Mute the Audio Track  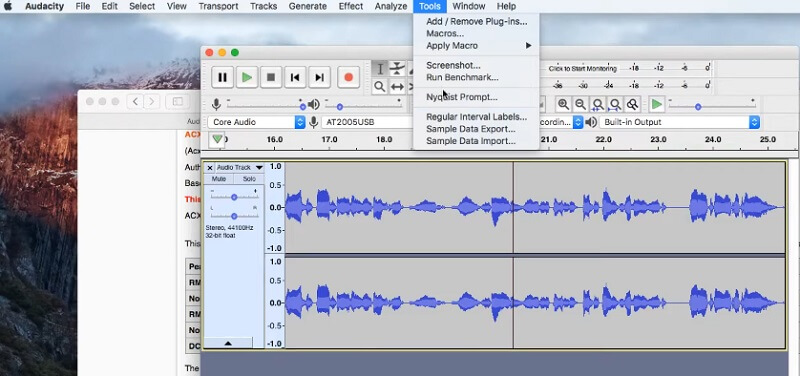(219, 179)
